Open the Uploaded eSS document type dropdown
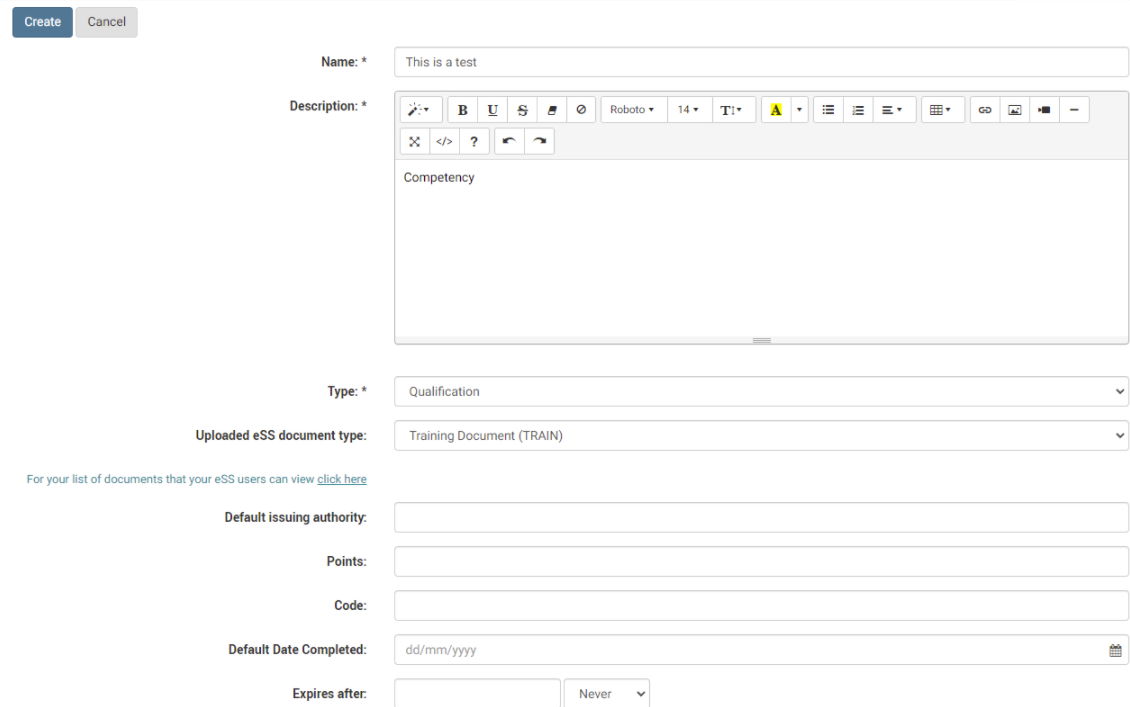This screenshot has height=707, width=1130. (x=761, y=435)
